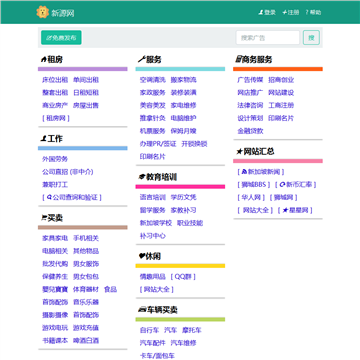Open 新加坡新闻 link

pyautogui.click(x=261, y=172)
